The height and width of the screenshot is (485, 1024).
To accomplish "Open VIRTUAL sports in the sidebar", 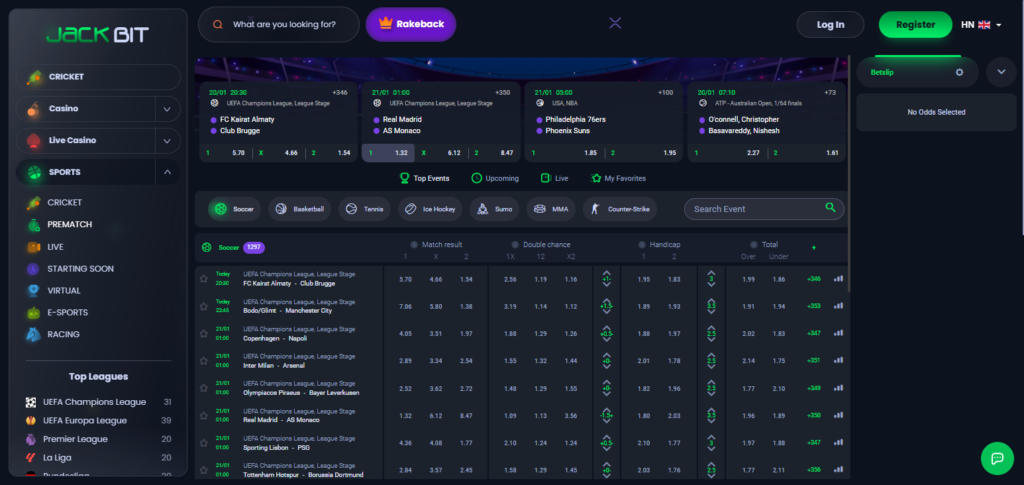I will (64, 290).
